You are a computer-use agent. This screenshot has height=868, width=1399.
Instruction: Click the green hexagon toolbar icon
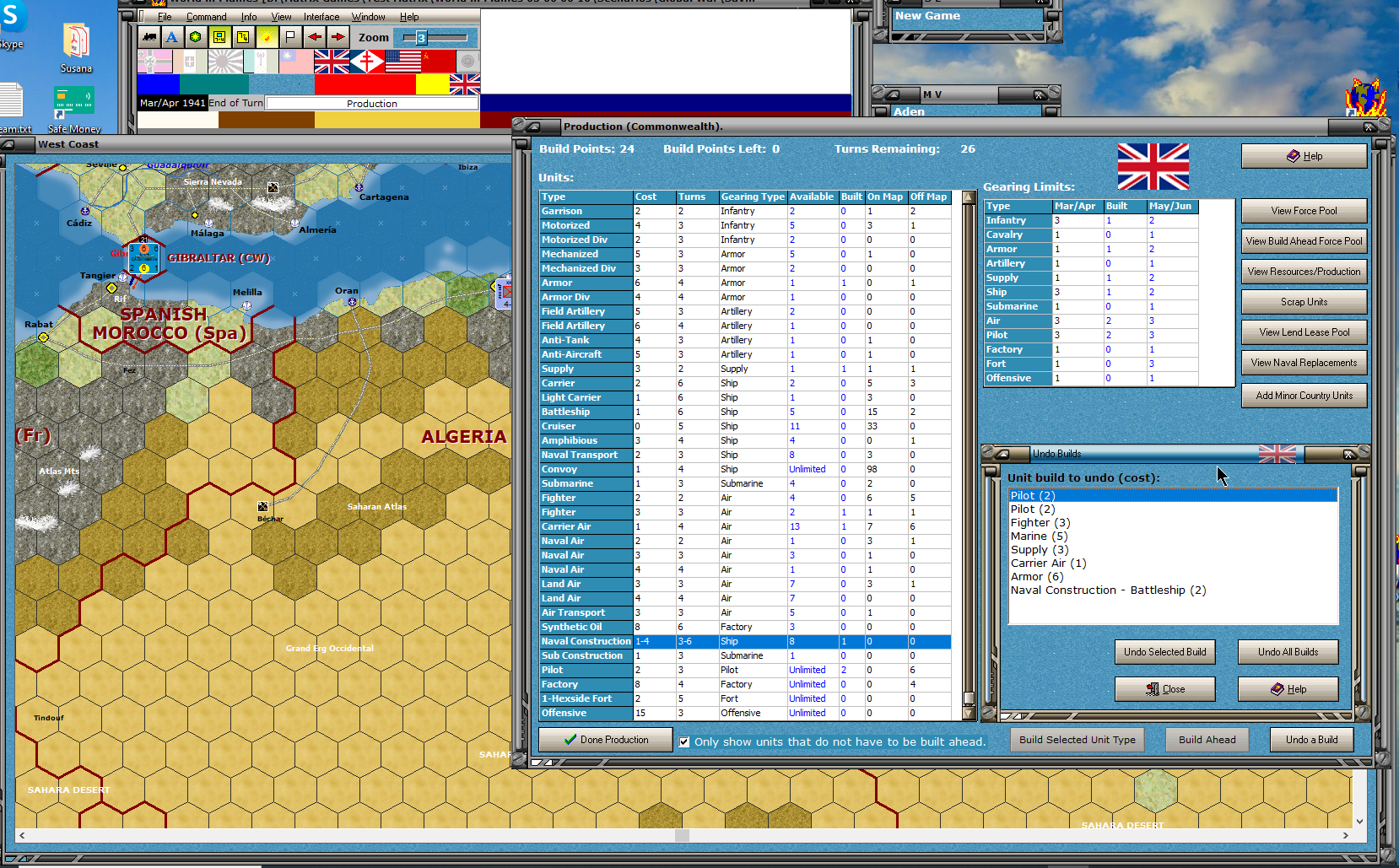coord(196,37)
